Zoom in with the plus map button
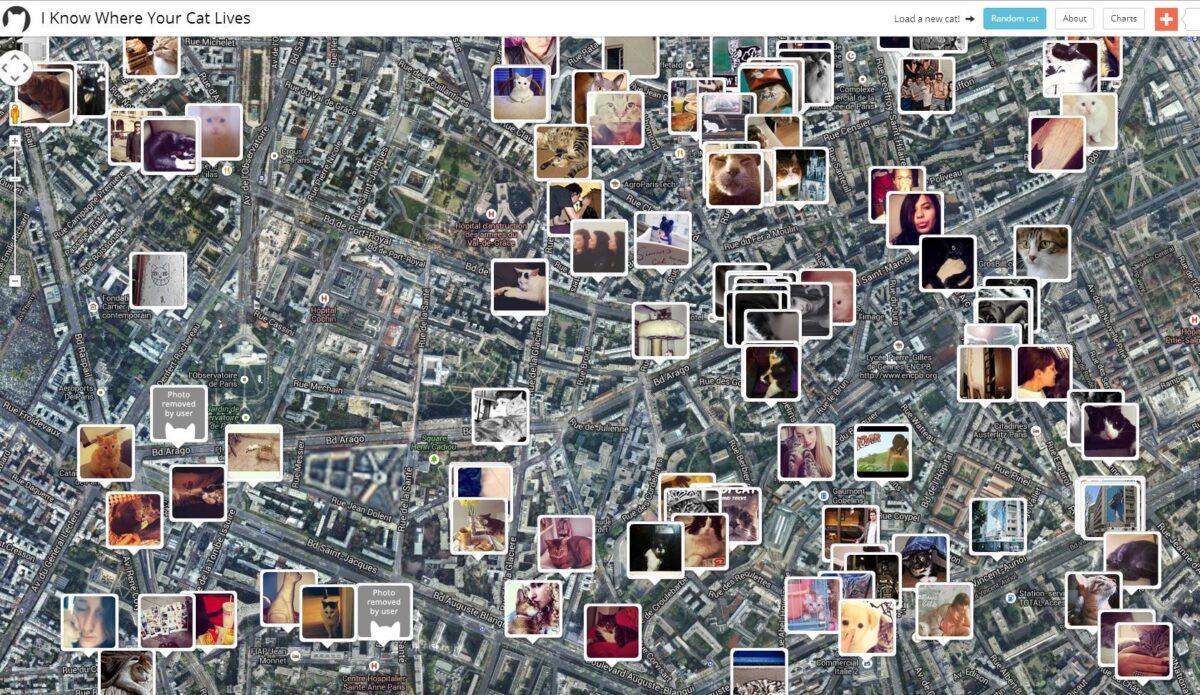This screenshot has width=1200, height=695. 15,141
